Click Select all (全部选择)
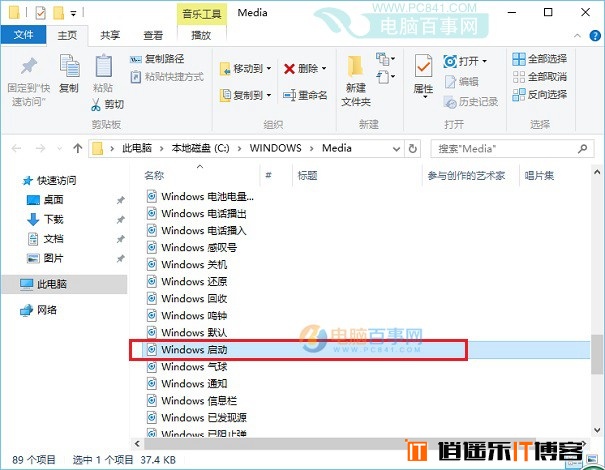Image resolution: width=605 pixels, height=470 pixels. tap(539, 59)
